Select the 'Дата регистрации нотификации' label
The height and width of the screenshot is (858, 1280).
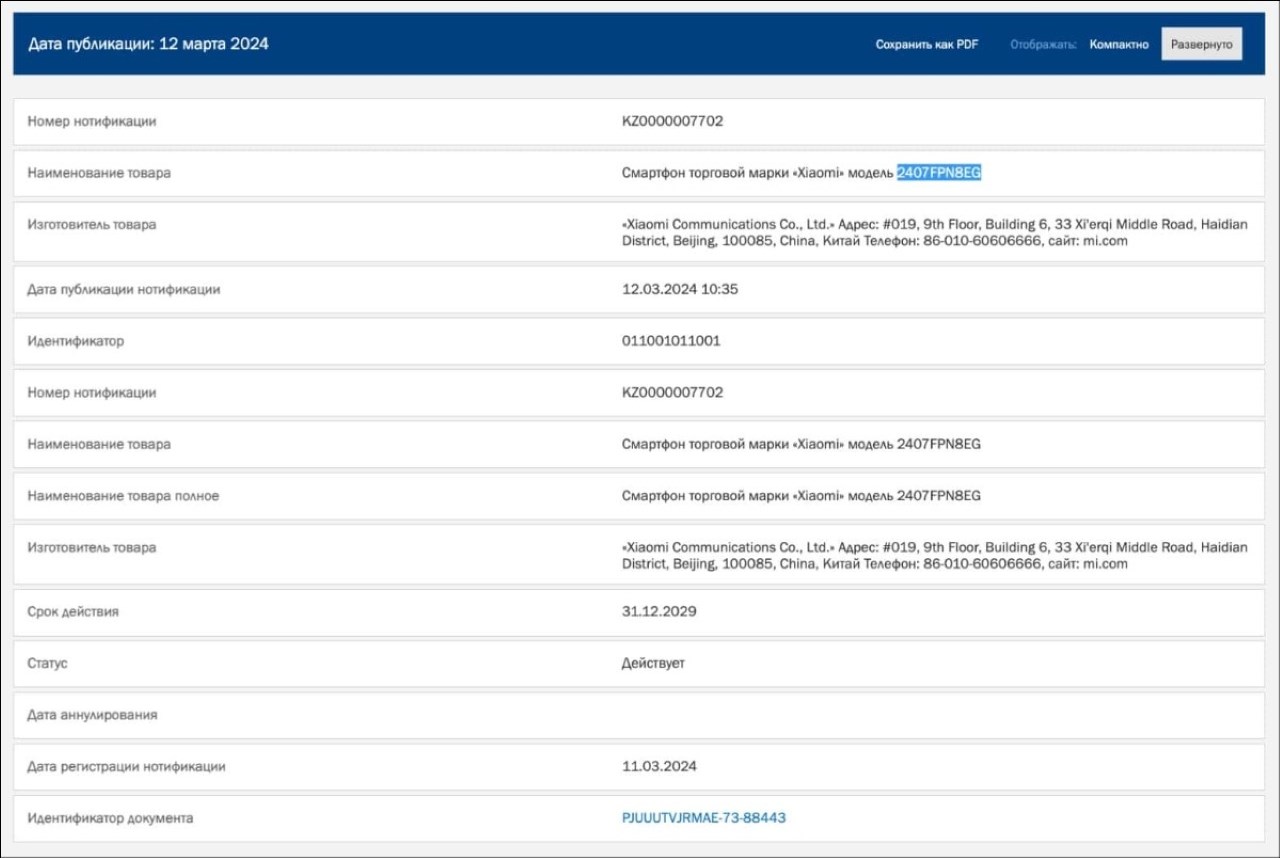tap(126, 767)
